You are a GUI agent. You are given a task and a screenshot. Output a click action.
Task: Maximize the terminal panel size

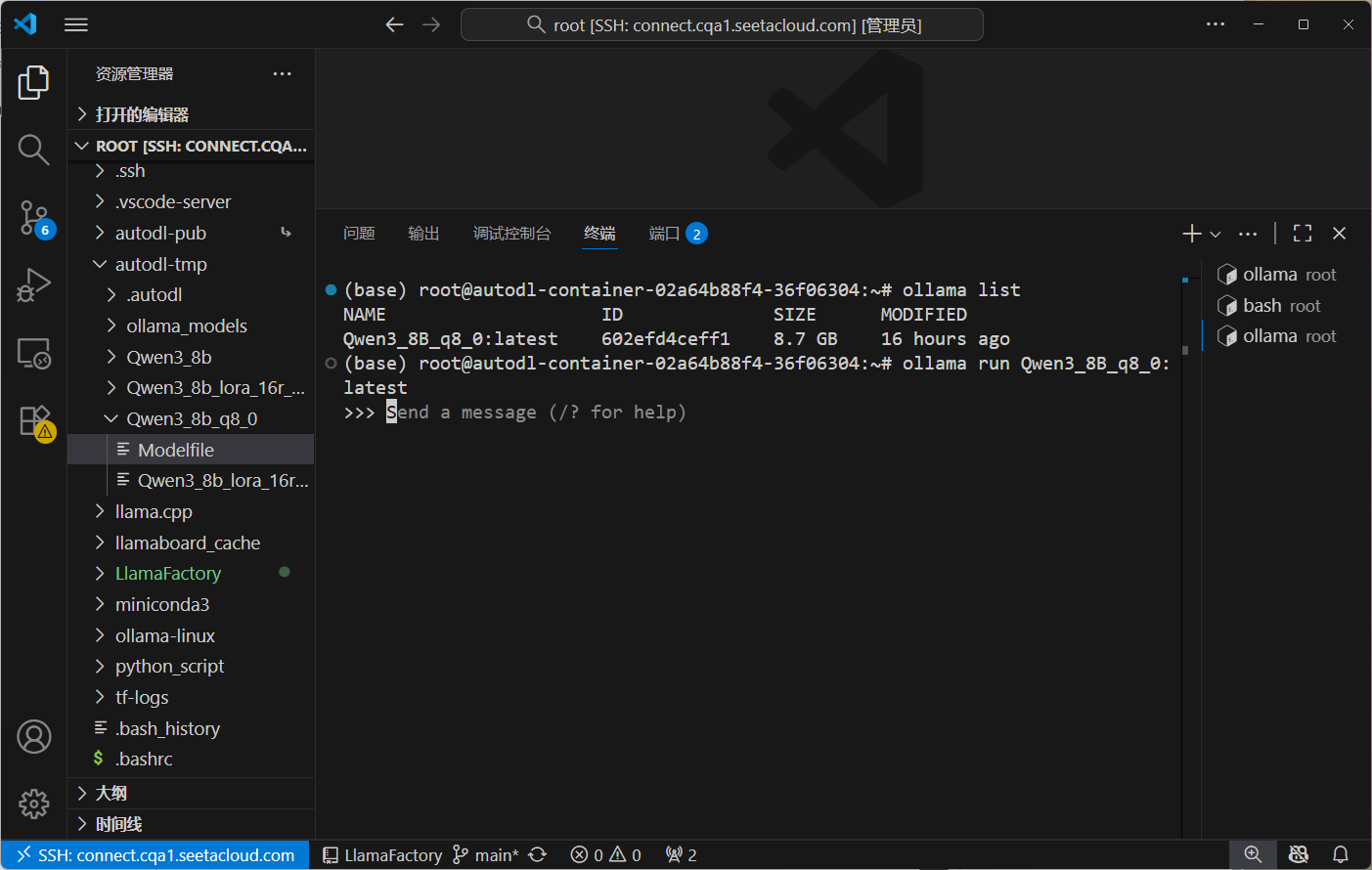click(1303, 234)
